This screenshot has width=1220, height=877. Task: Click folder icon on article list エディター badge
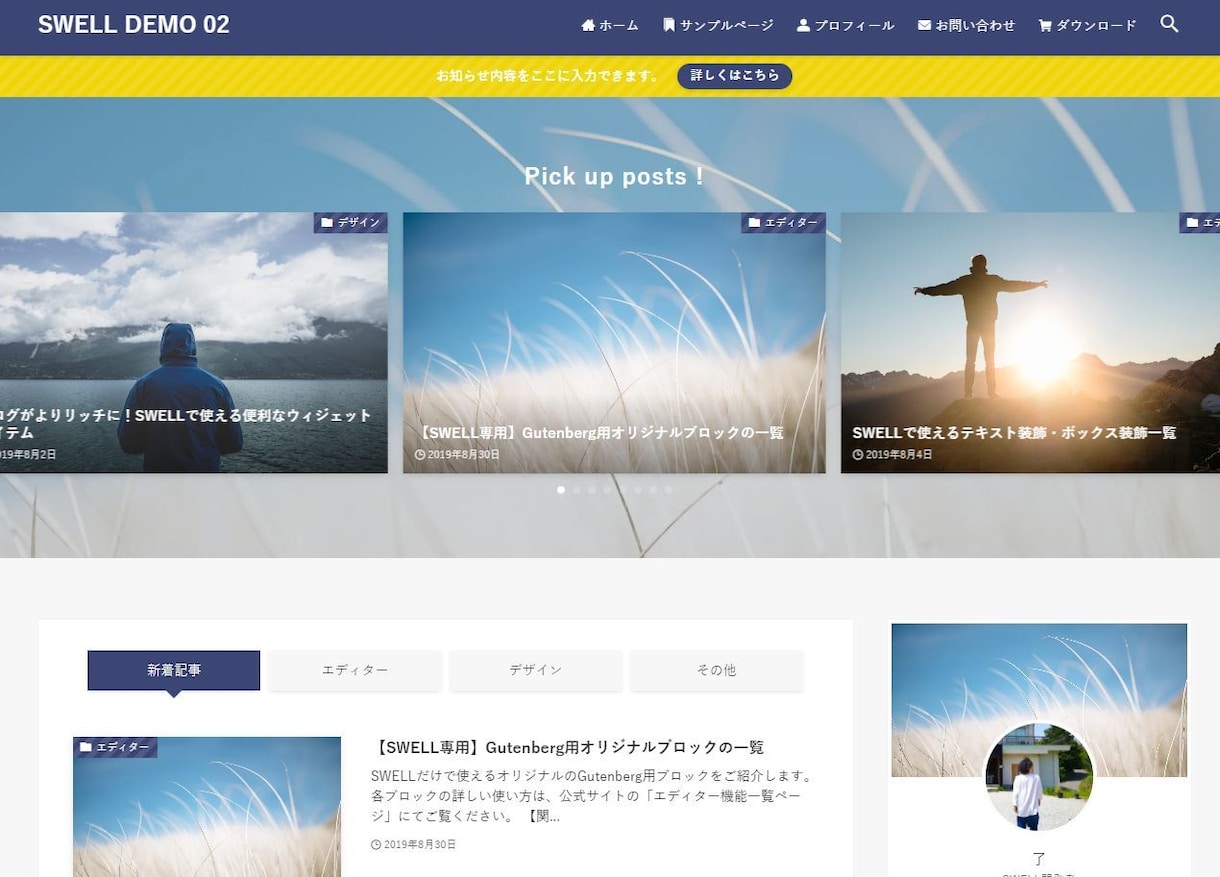tap(86, 747)
